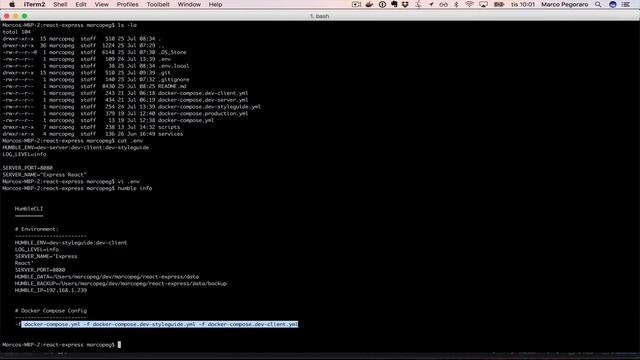Image resolution: width=640 pixels, height=360 pixels.
Task: Click the terminal cursor at the last prompt
Action: [x=119, y=344]
